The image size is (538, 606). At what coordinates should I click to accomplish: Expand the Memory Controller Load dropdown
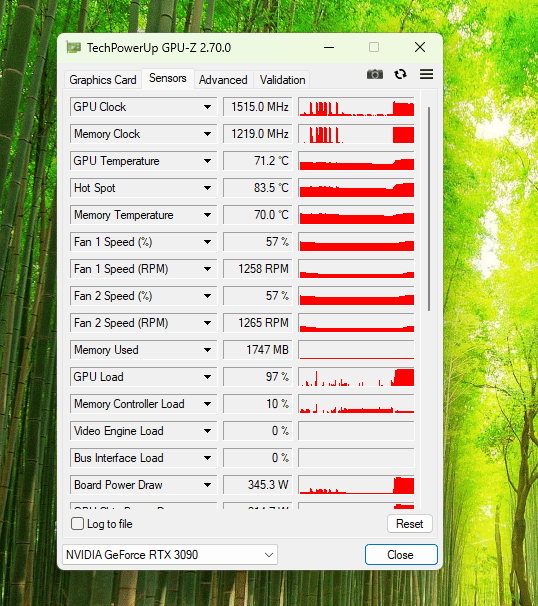coord(208,404)
